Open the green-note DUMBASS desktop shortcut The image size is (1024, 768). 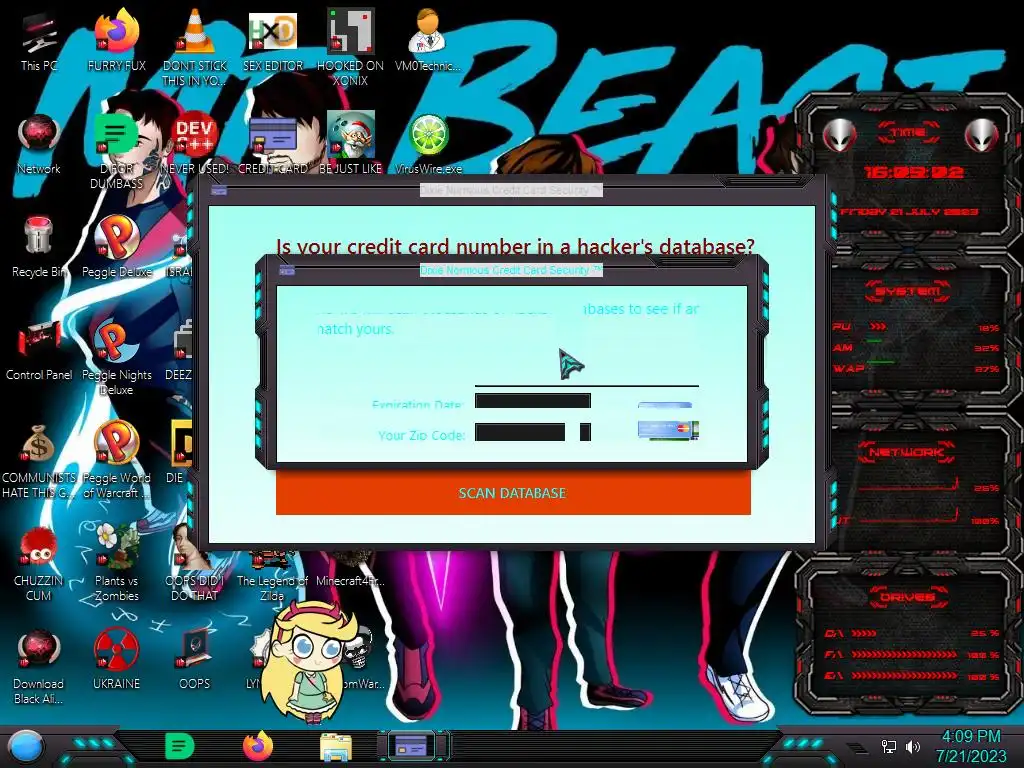click(116, 152)
